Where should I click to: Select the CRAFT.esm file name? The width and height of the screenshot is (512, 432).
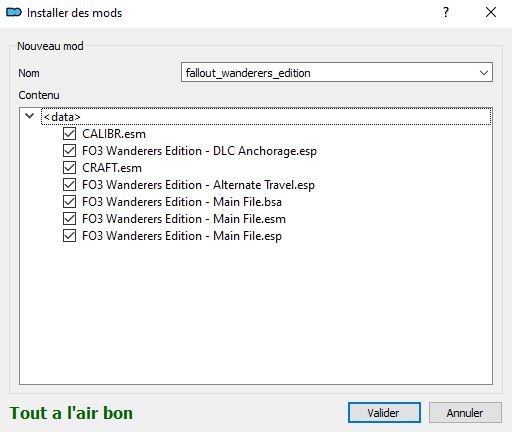[x=112, y=168]
